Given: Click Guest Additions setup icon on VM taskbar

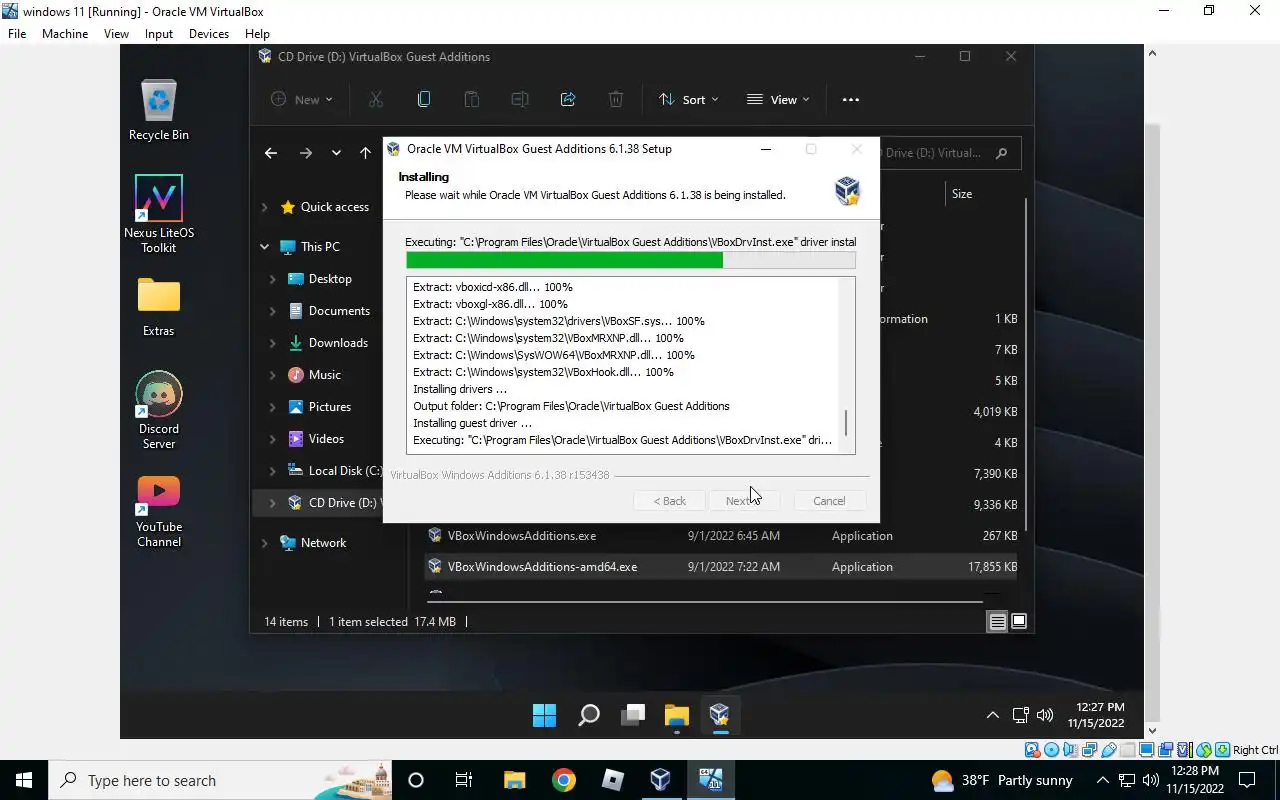Looking at the screenshot, I should click(720, 715).
